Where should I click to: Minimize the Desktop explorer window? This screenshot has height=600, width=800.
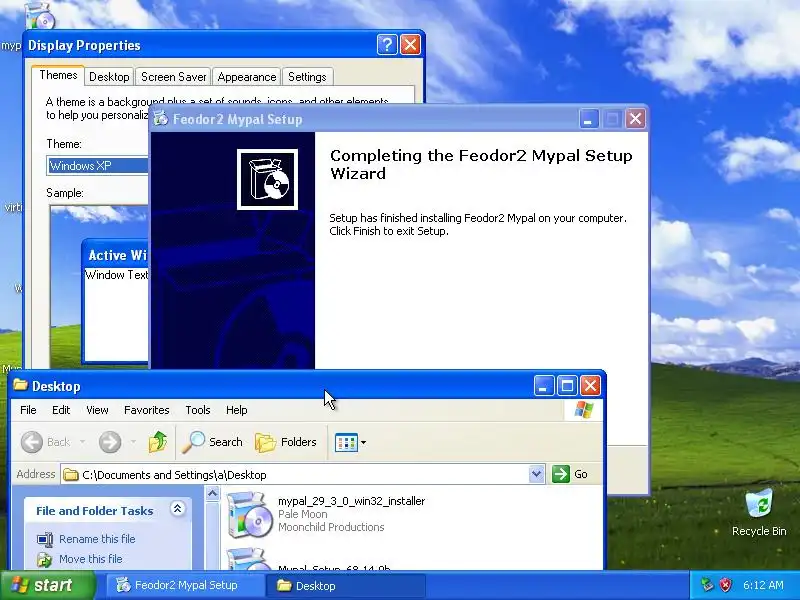click(x=544, y=386)
